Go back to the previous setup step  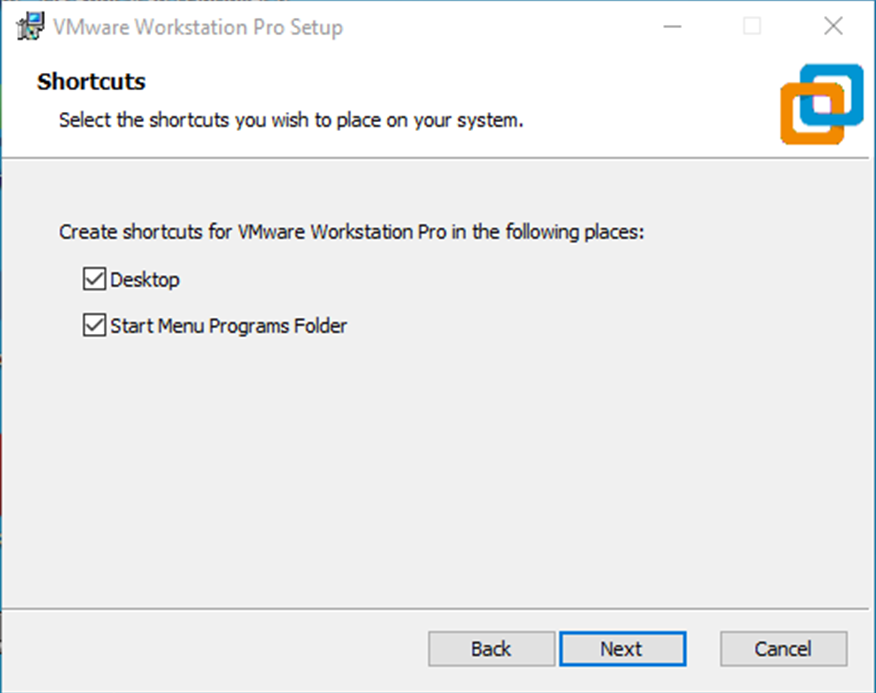[x=491, y=649]
